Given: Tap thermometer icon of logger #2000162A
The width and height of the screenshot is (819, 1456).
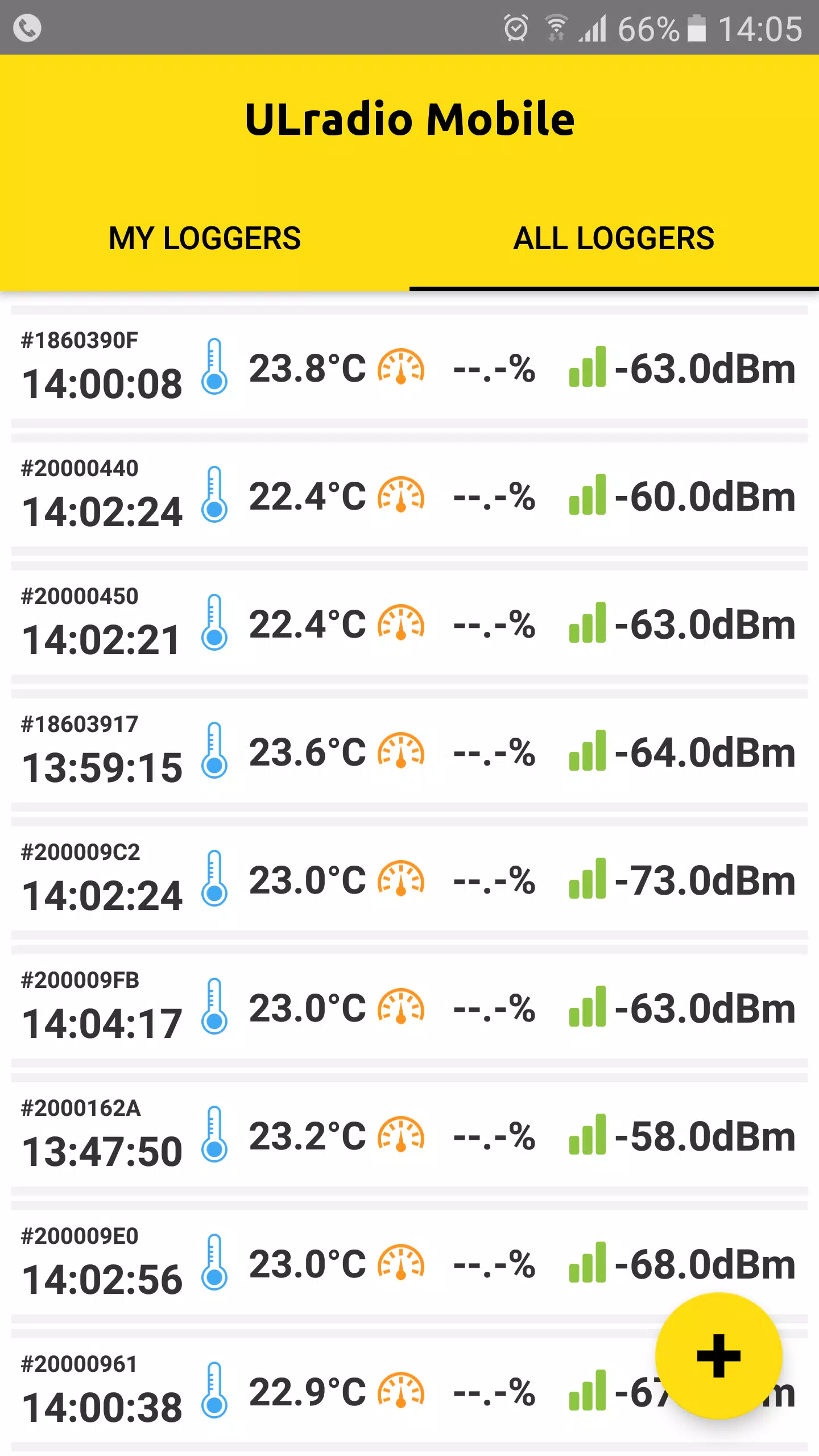Looking at the screenshot, I should [214, 1135].
